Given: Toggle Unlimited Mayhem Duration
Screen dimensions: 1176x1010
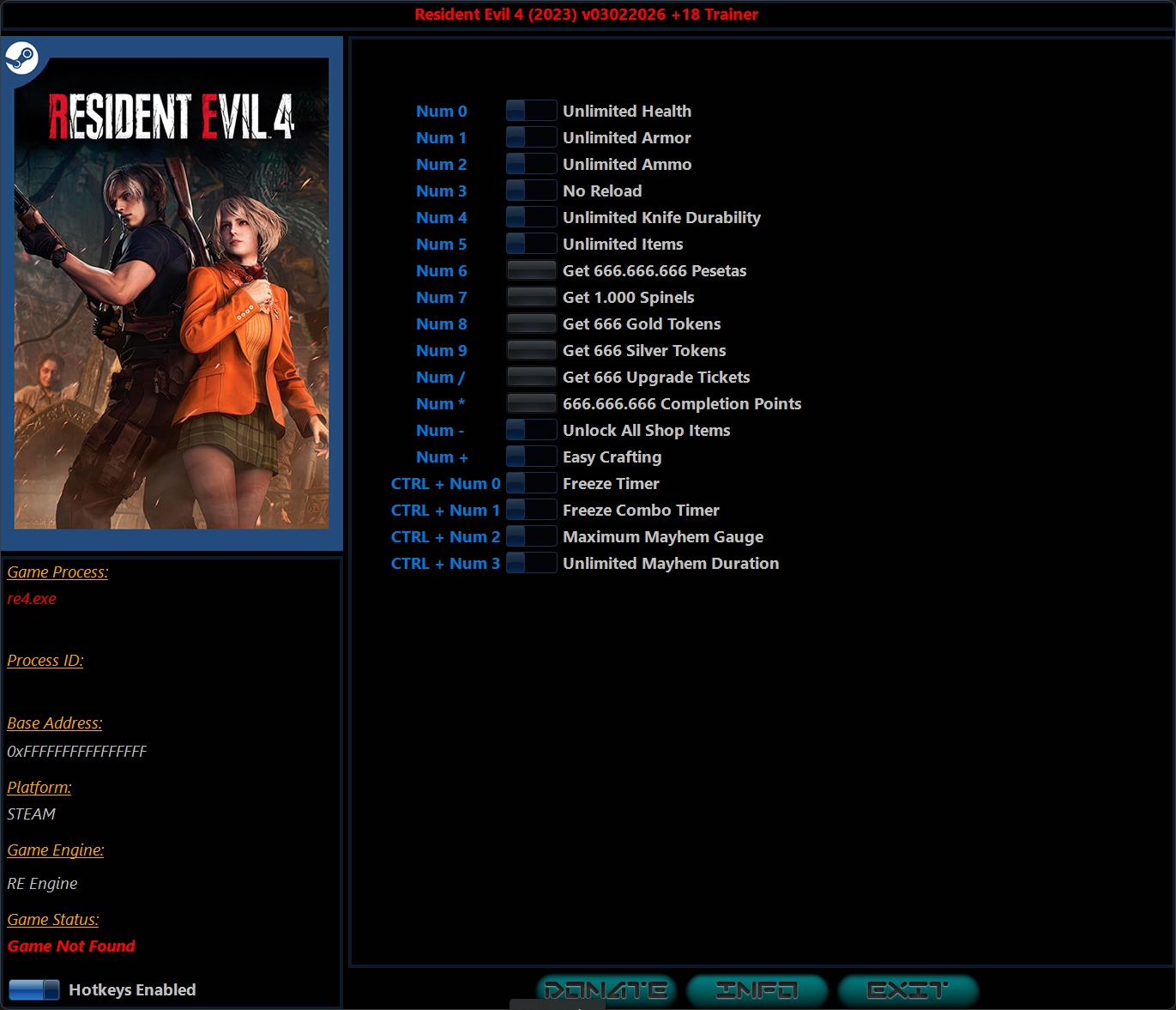Looking at the screenshot, I should click(x=530, y=562).
